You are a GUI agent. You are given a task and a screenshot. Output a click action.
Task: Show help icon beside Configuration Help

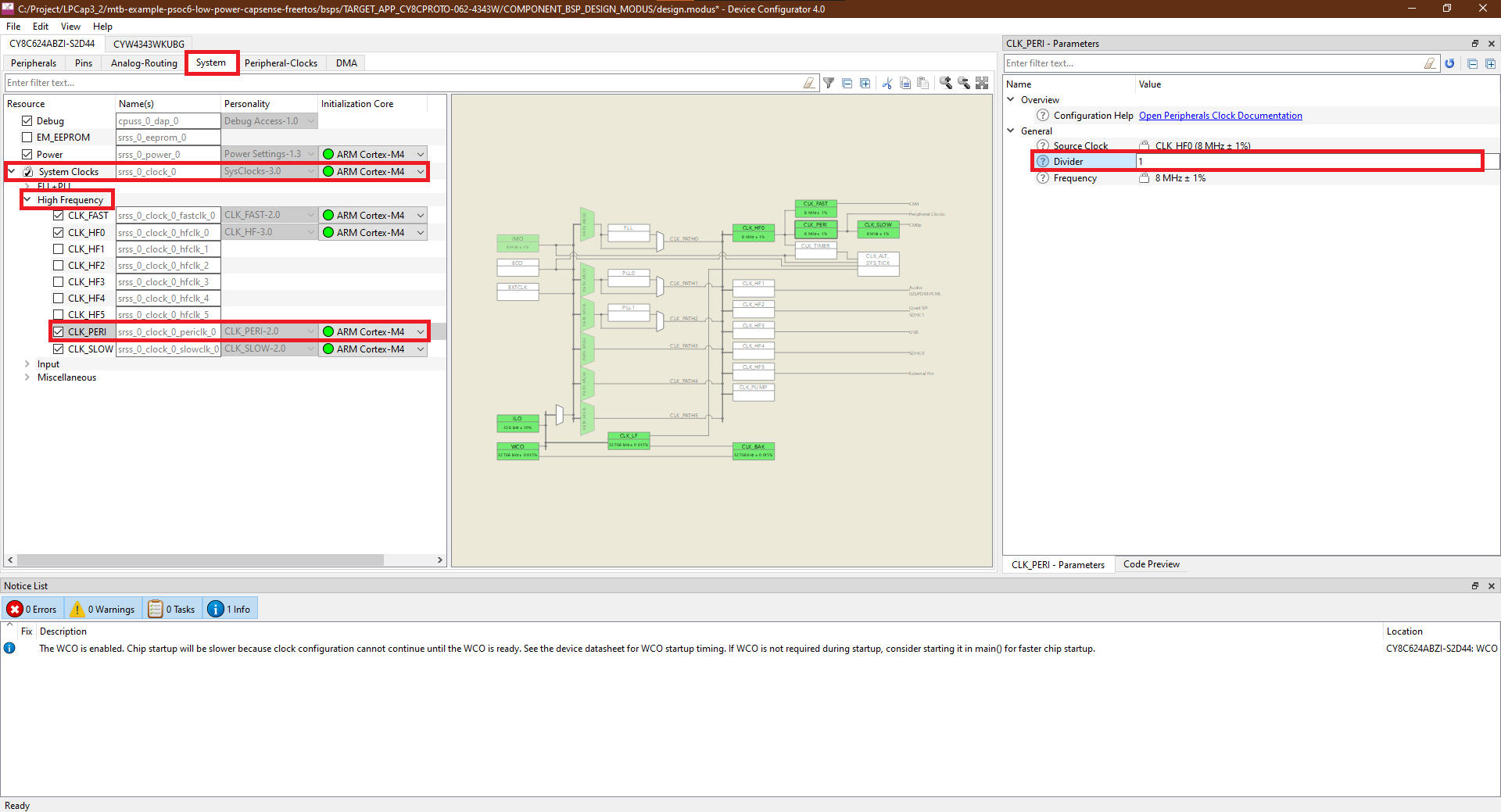1043,116
